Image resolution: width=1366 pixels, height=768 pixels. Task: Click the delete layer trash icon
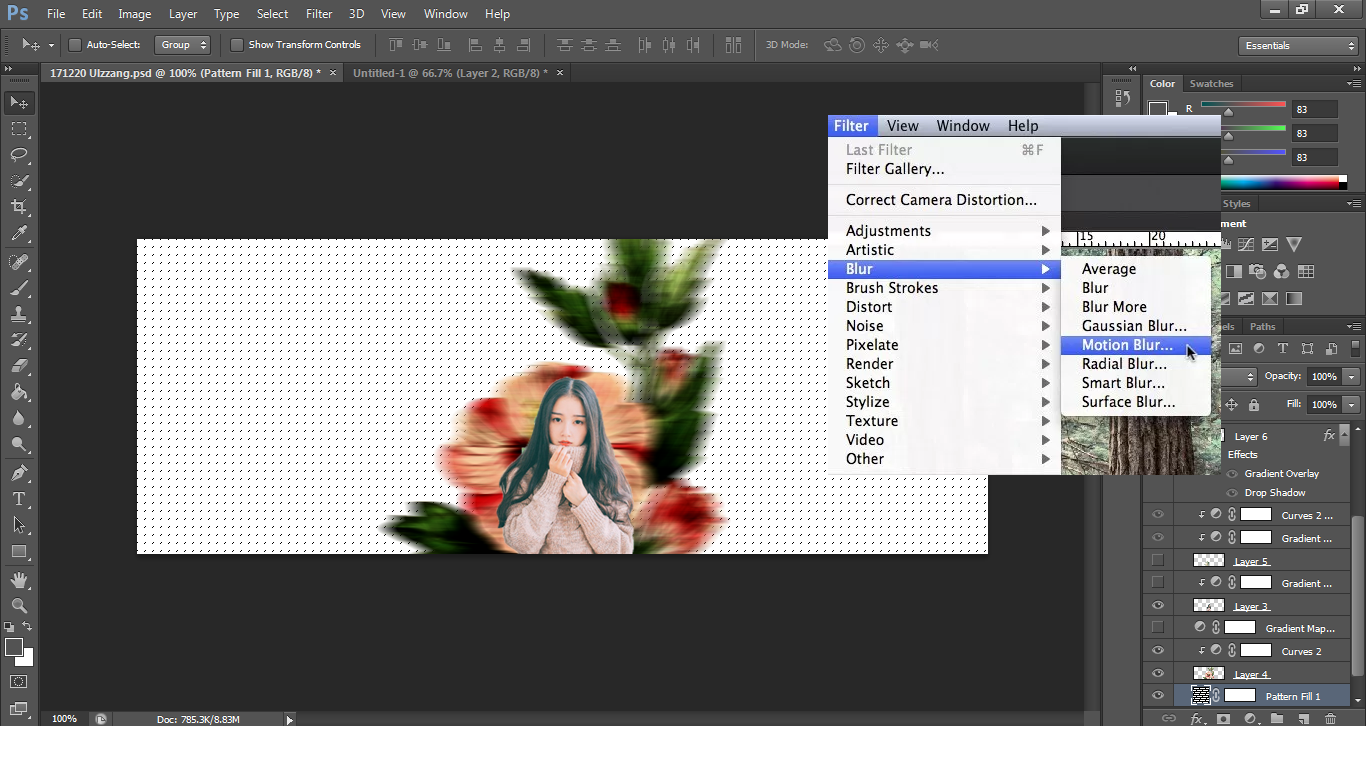1330,719
